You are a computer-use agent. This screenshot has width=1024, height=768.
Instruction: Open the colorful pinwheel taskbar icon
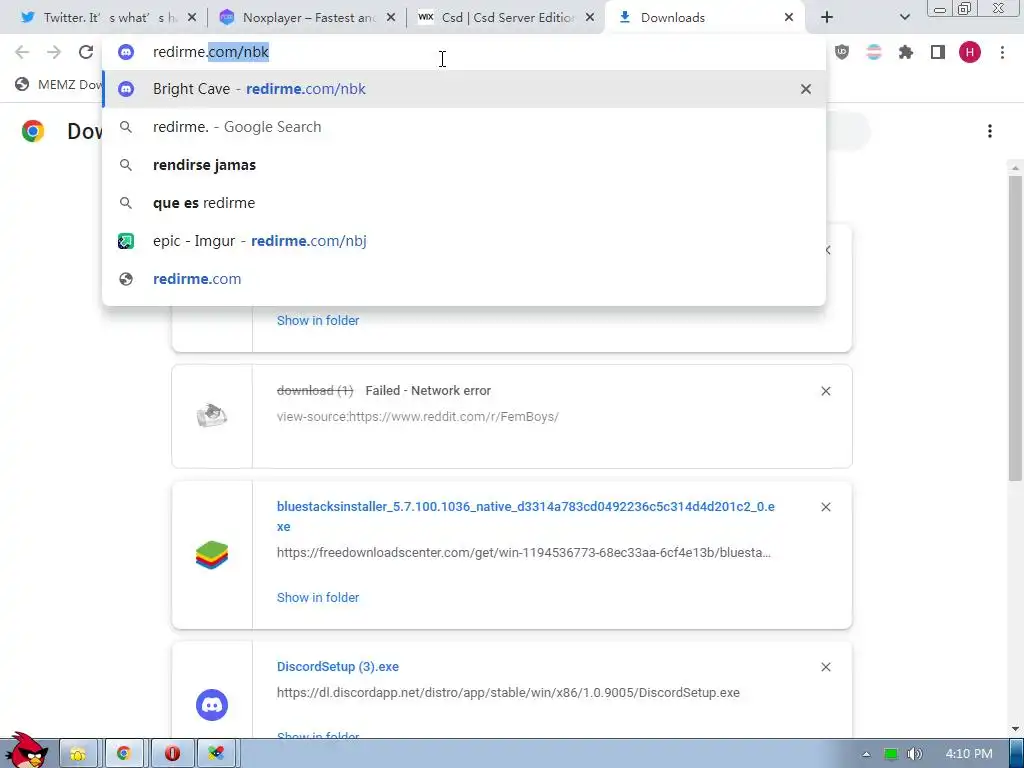(216, 754)
